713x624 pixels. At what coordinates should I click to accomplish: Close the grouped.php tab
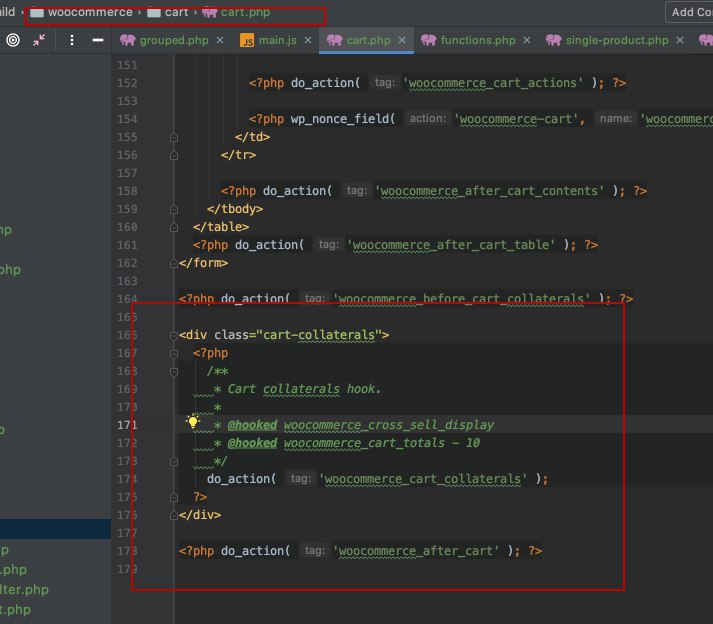220,40
